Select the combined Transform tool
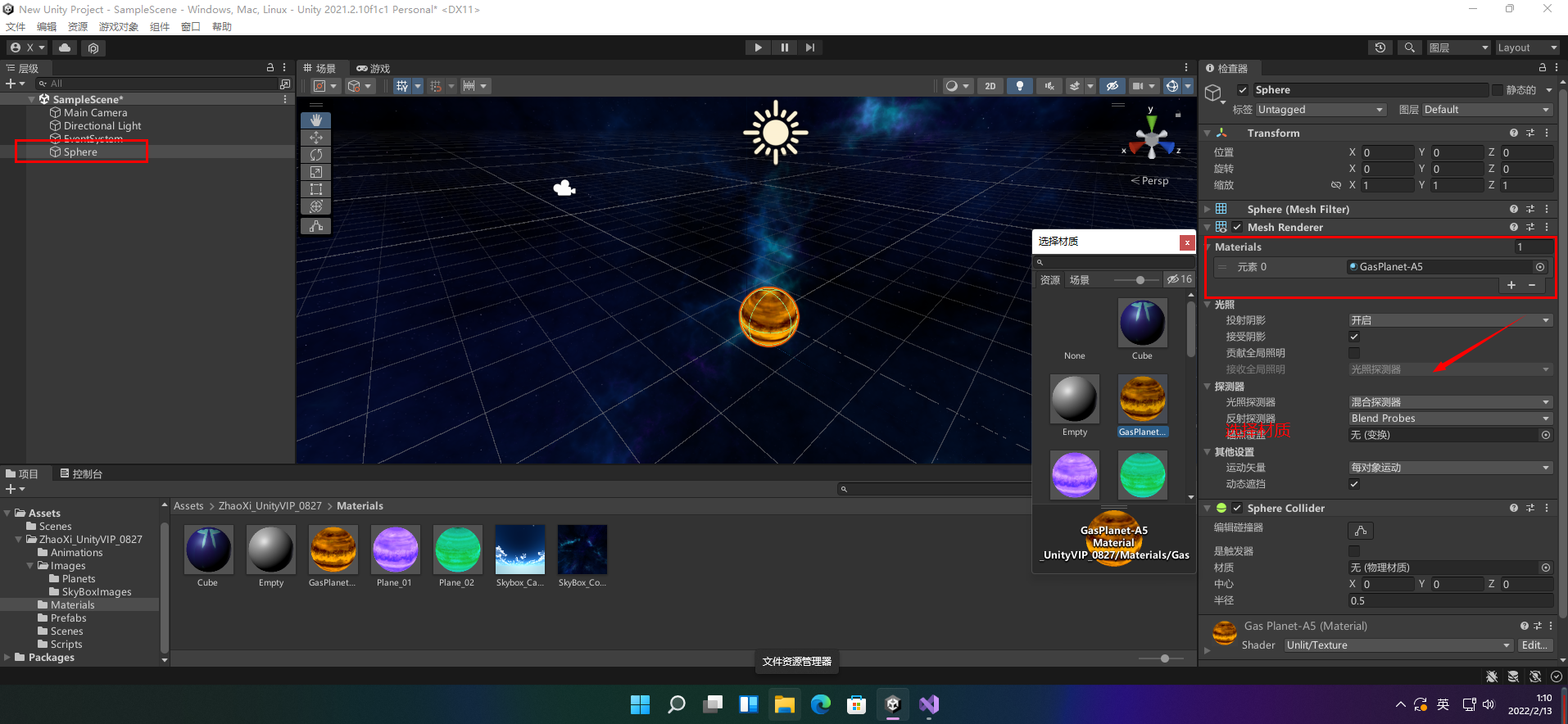This screenshot has width=1568, height=724. [315, 206]
